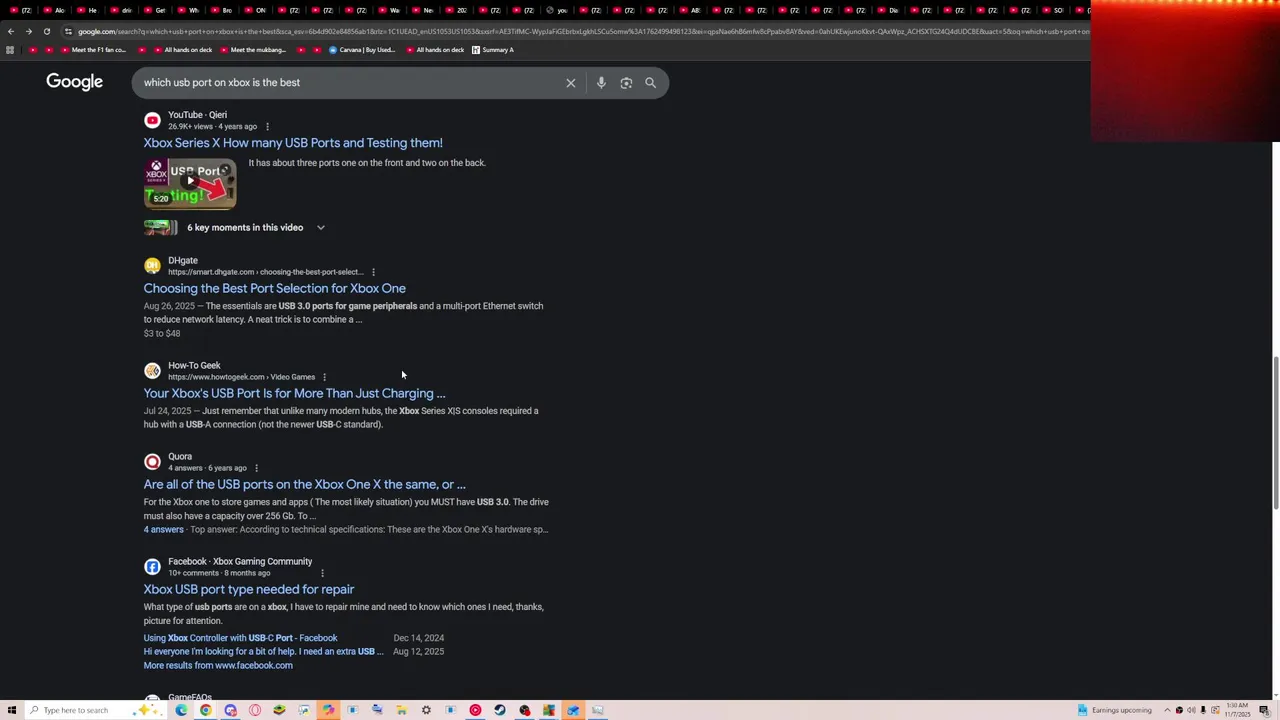1280x720 pixels.
Task: Switch to the browser tab labeled 'ON'
Action: (255, 10)
